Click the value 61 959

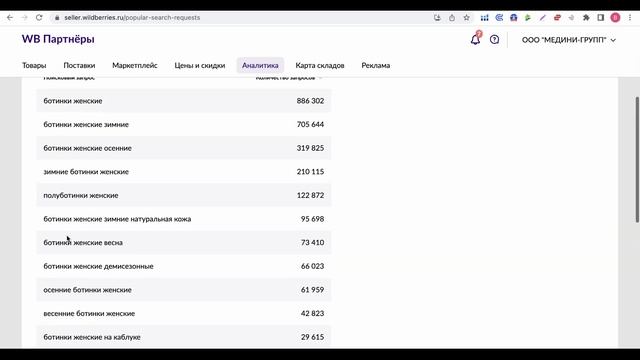click(x=312, y=290)
